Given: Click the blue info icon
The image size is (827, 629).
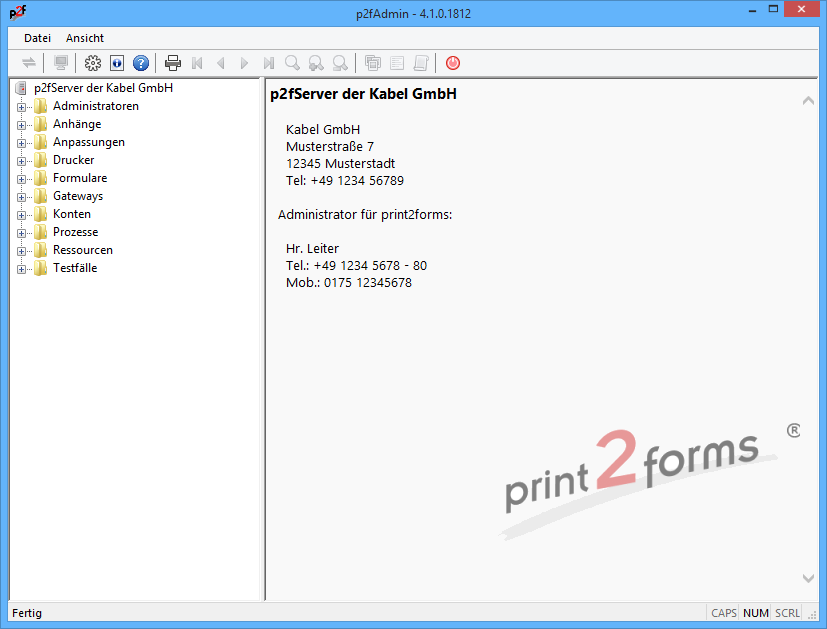Looking at the screenshot, I should point(116,62).
